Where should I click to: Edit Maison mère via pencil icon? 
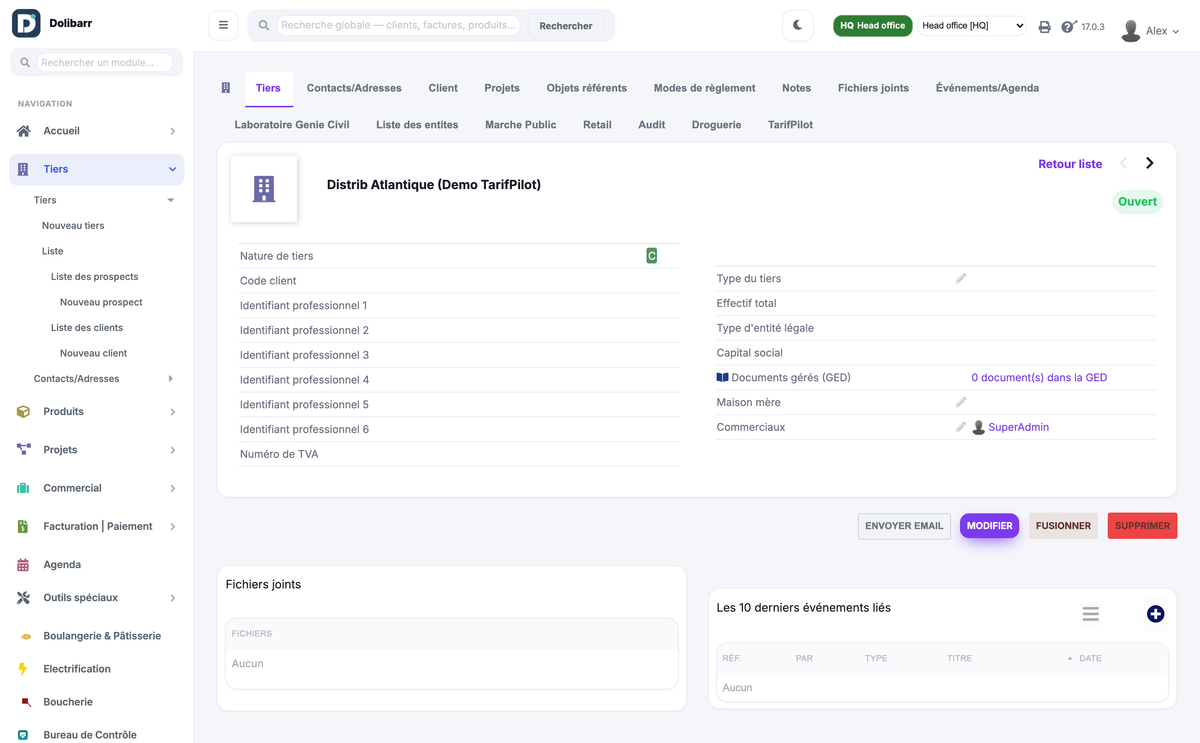961,402
